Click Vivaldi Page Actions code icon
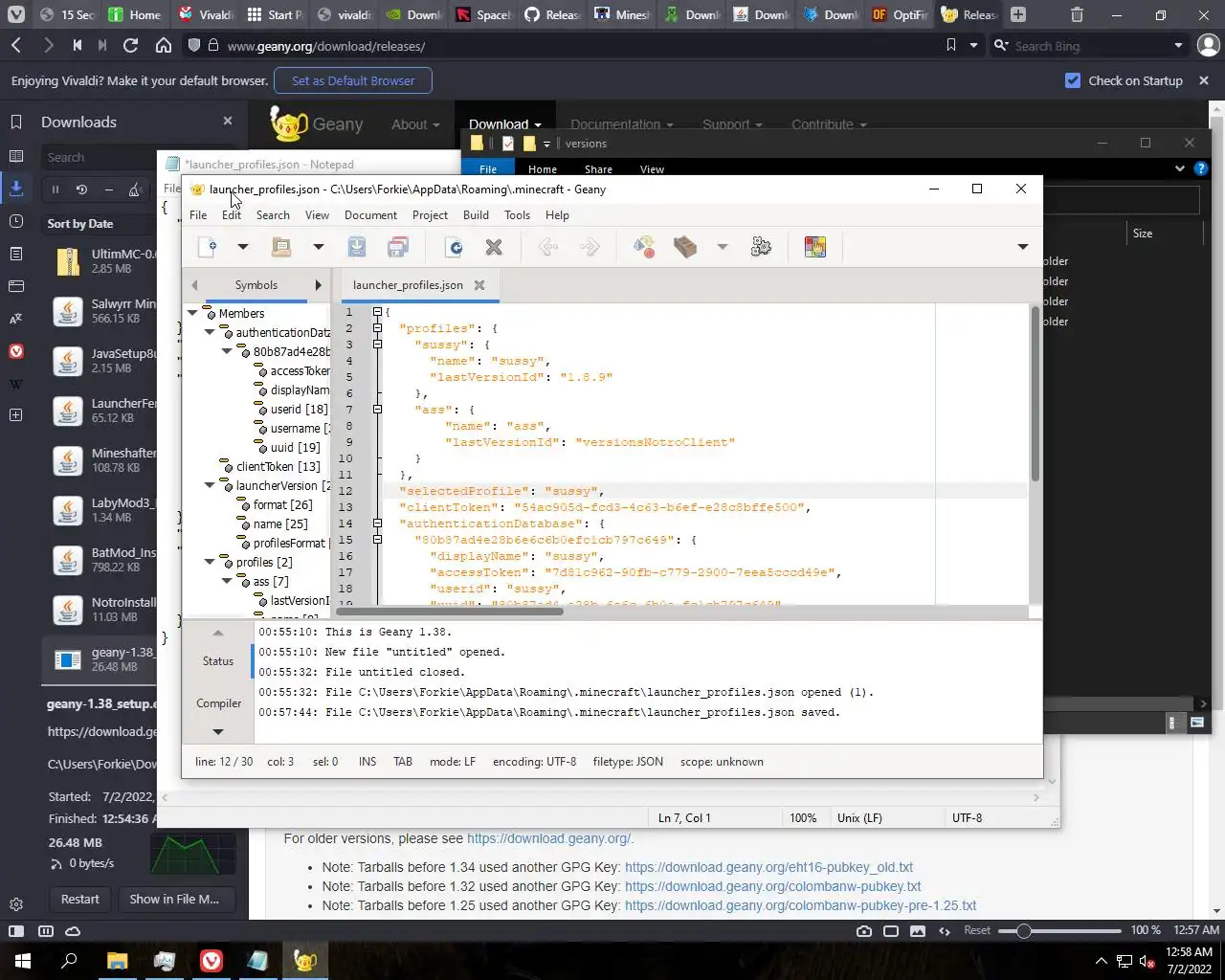Viewport: 1225px width, 980px height. 945,930
